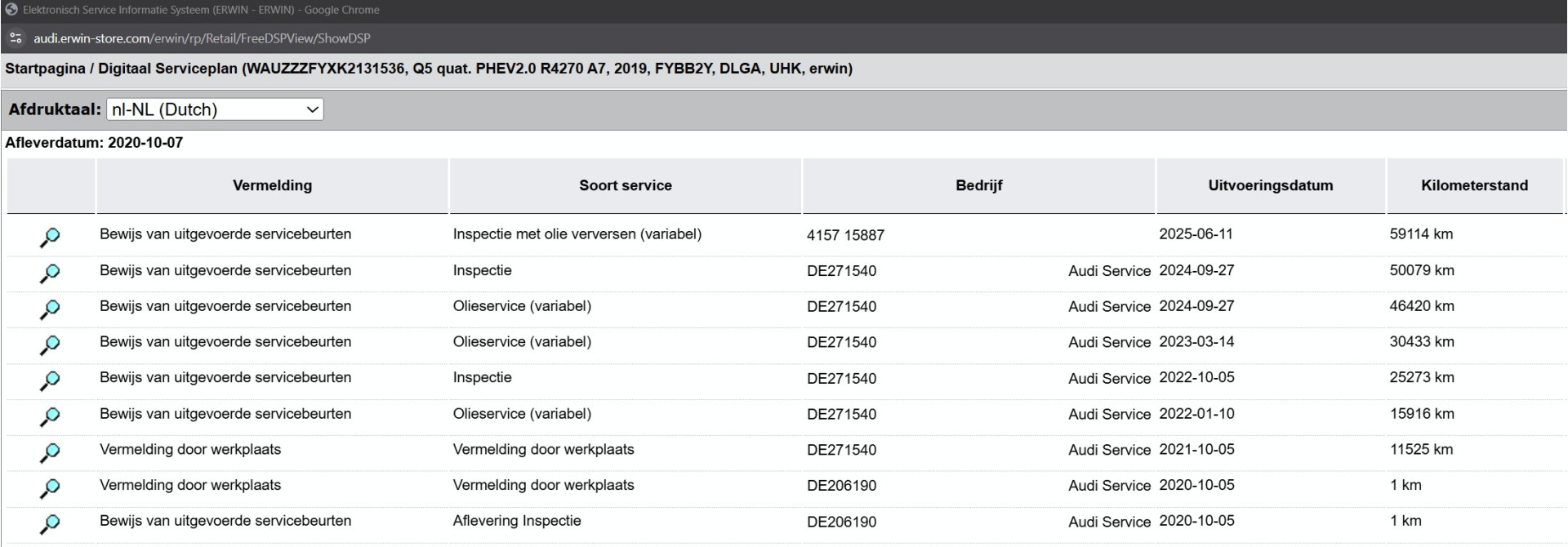Select date 2021-10-05
1568x547 pixels.
(x=1196, y=450)
